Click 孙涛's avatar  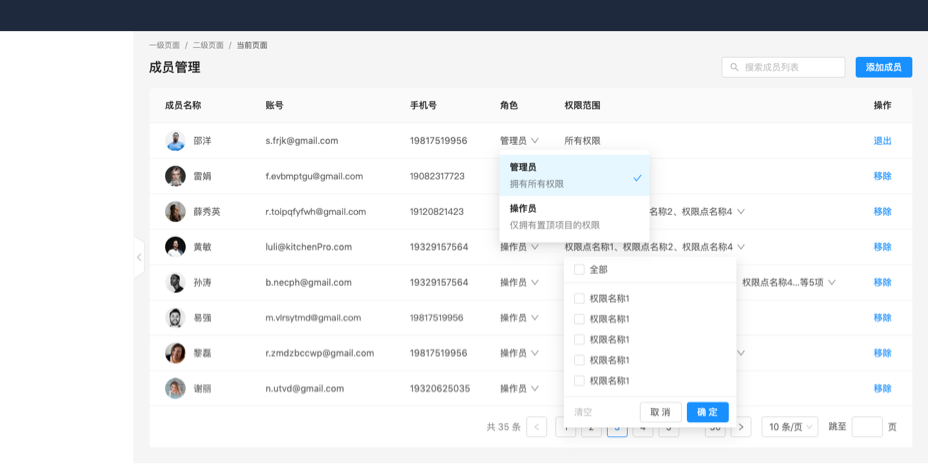175,282
